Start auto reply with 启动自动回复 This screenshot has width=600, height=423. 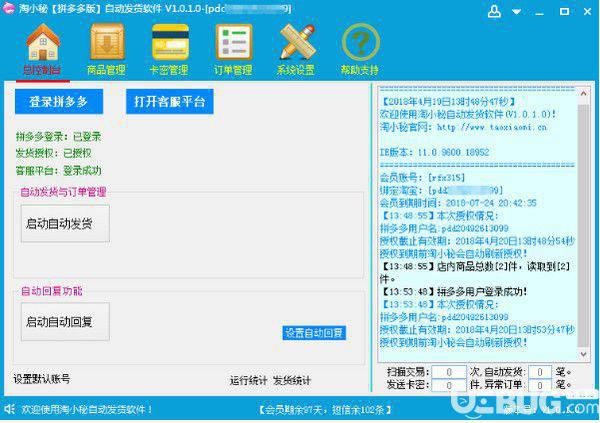point(65,322)
